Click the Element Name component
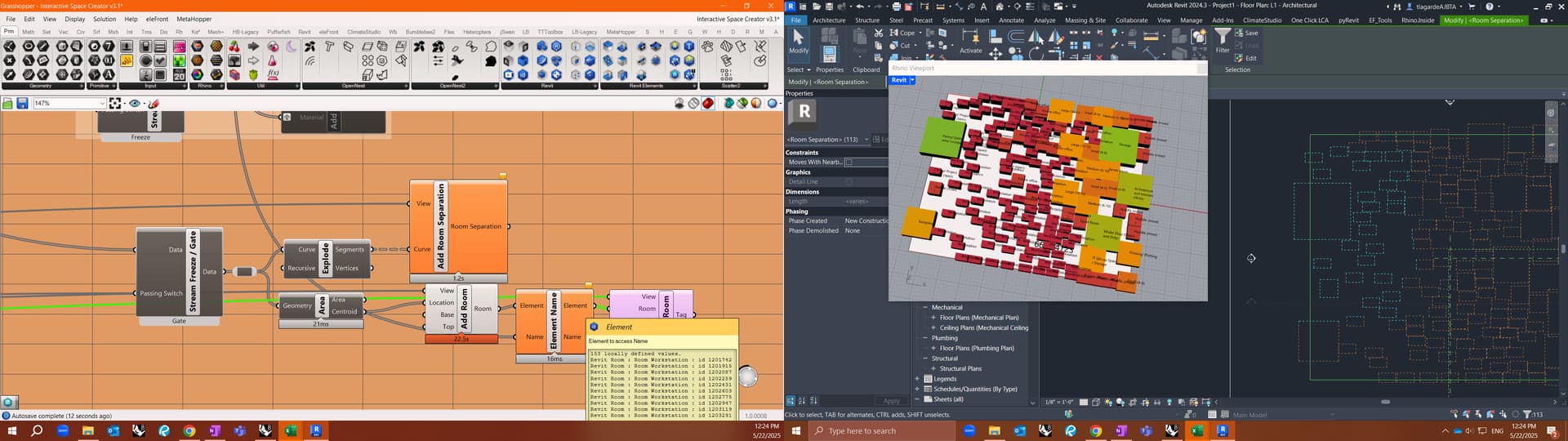 click(x=555, y=322)
